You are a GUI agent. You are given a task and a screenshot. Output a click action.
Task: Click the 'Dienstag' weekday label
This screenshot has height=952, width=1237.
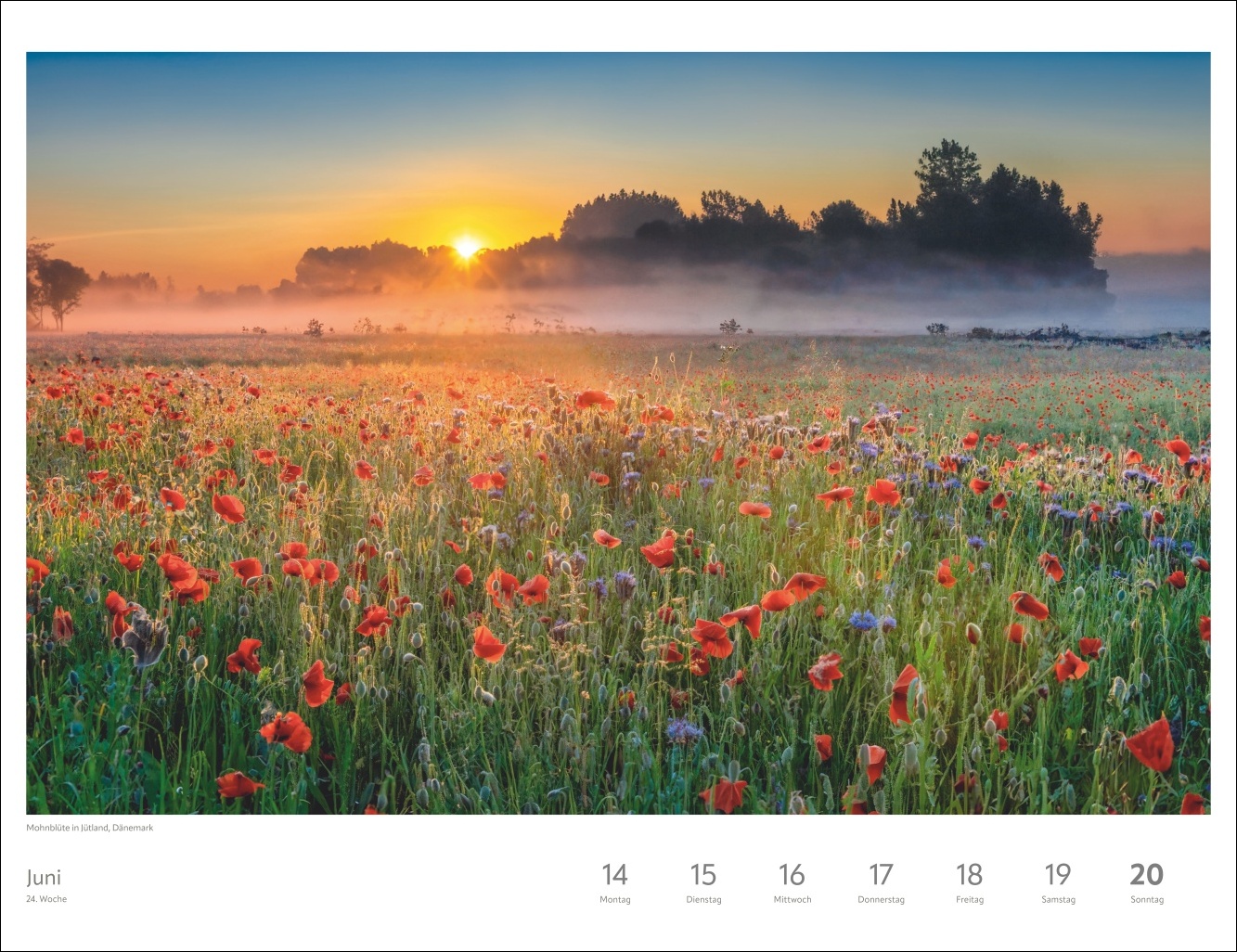click(x=703, y=900)
